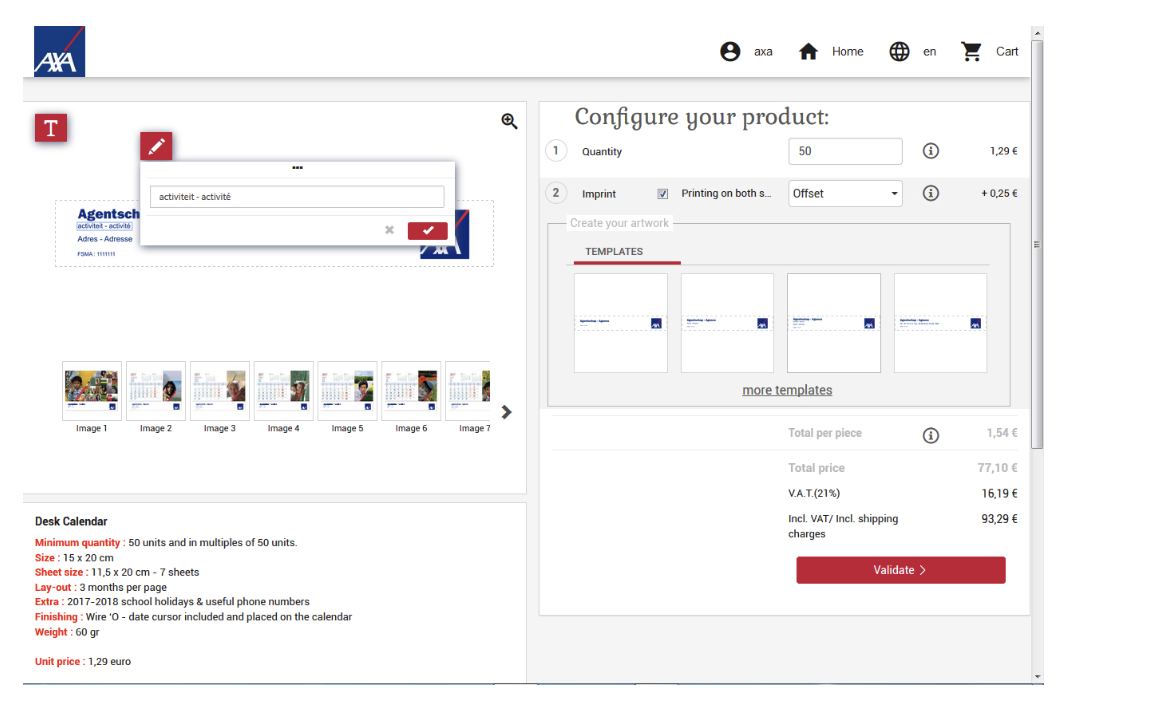Screen dimensions: 1164x720
Task: Select Image 3 thumbnail
Action: point(220,391)
